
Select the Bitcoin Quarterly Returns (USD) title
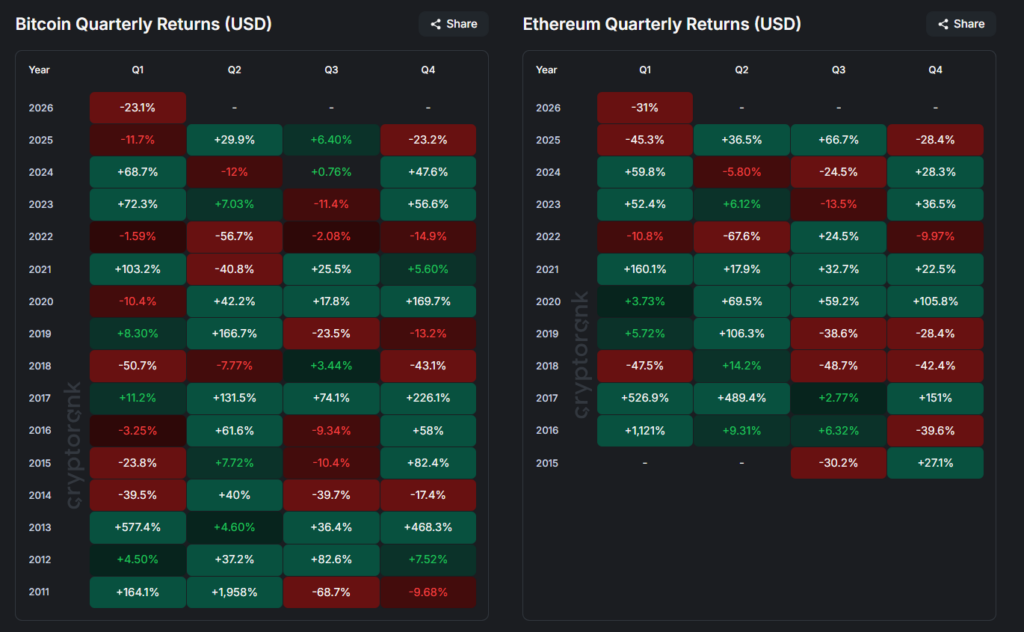click(143, 24)
